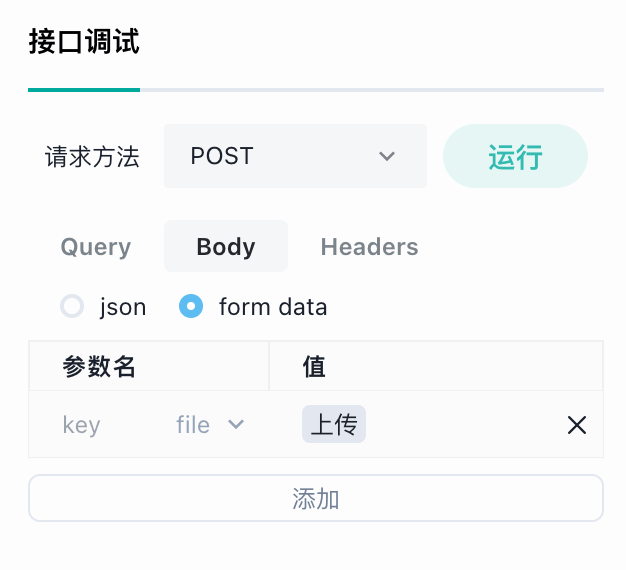Click the 值 column header

pyautogui.click(x=314, y=366)
